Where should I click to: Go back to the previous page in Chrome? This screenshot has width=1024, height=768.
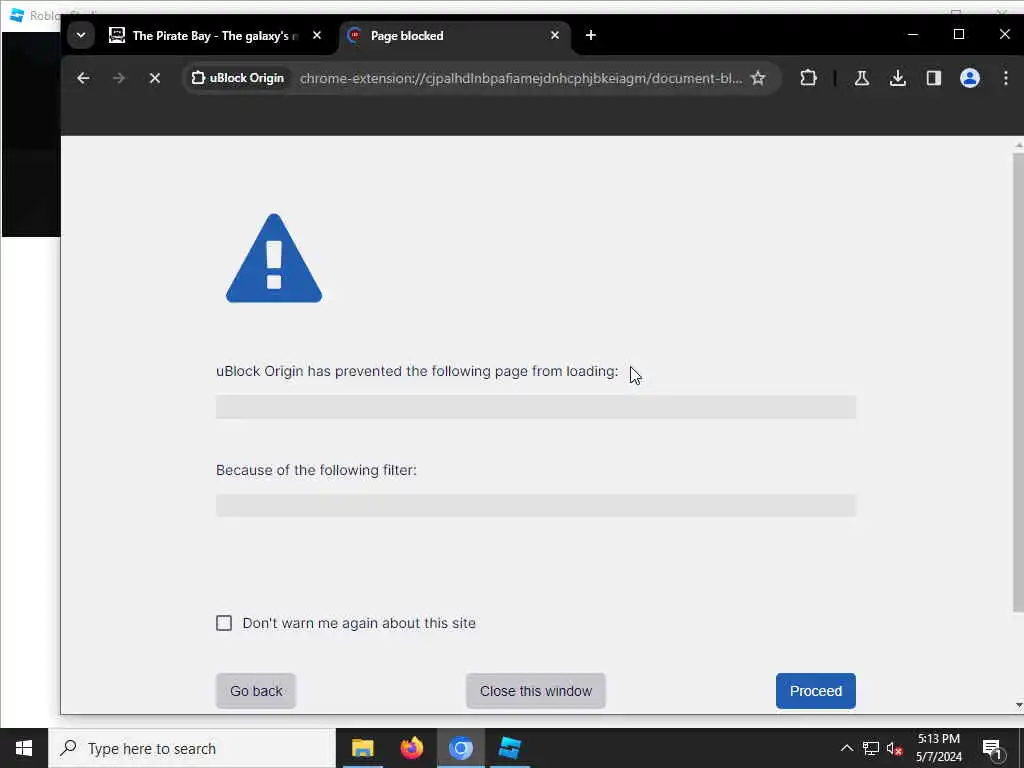tap(83, 78)
